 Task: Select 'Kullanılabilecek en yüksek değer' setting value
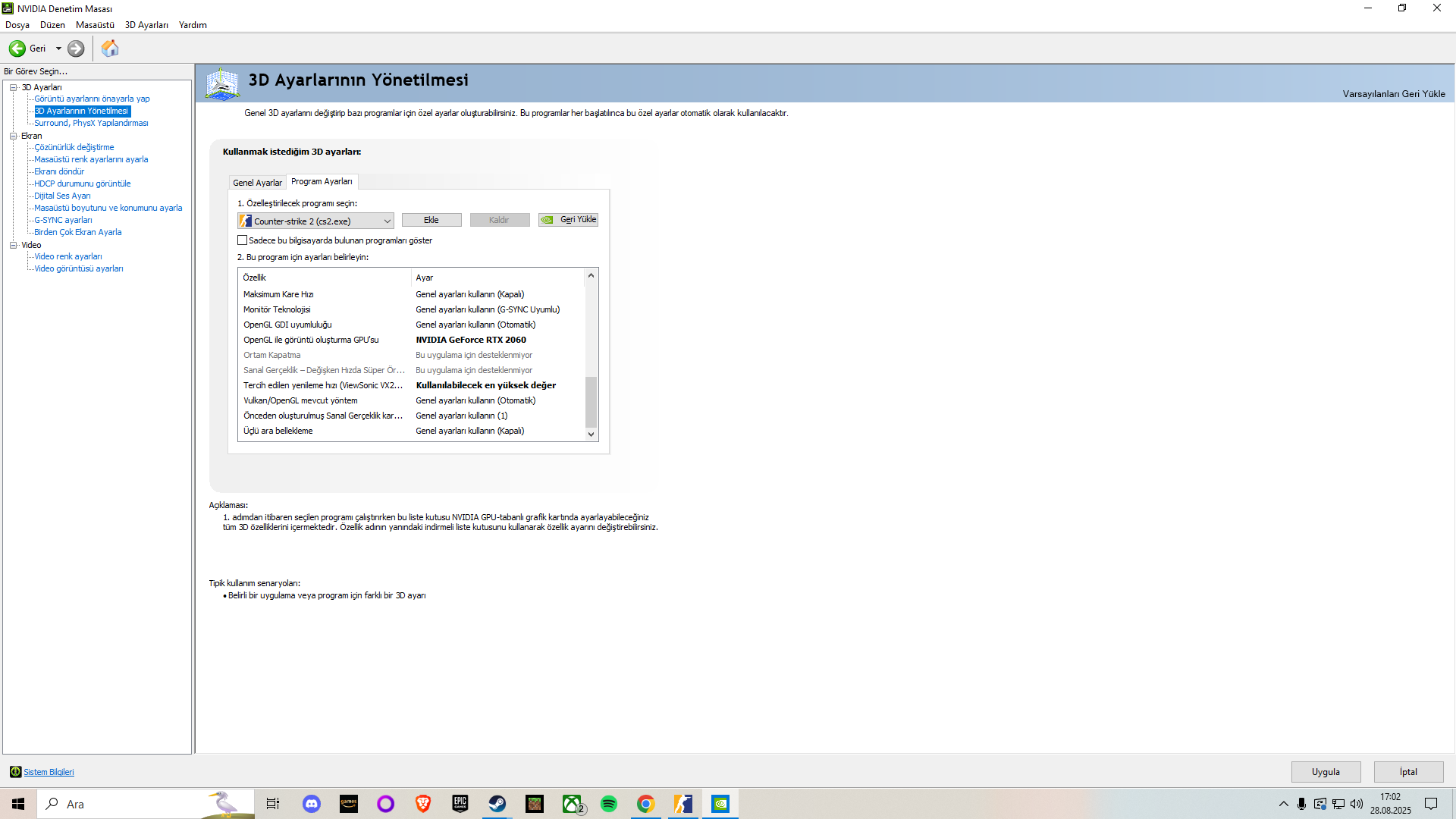click(486, 385)
